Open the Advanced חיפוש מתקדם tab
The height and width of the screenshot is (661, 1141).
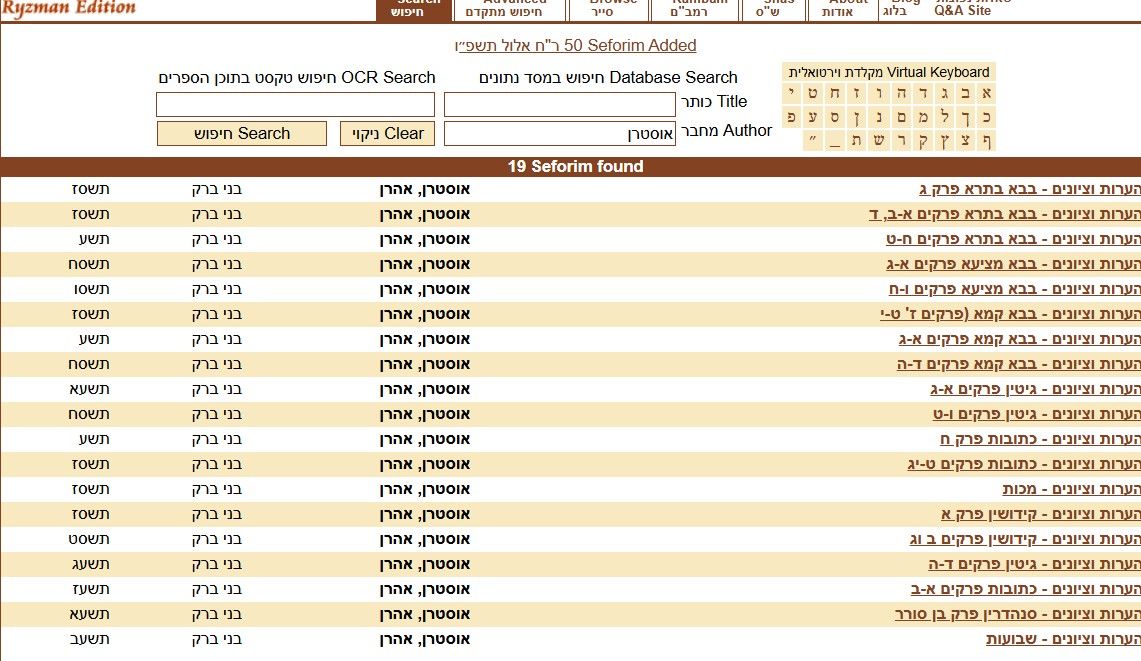(x=509, y=10)
